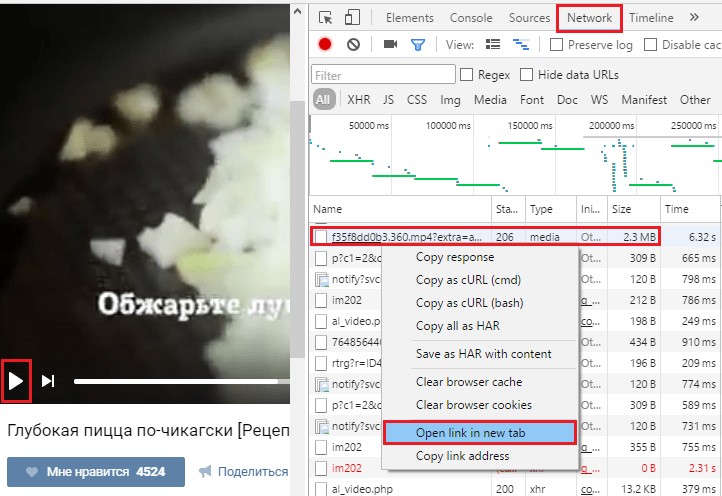Clear the network log

[353, 44]
